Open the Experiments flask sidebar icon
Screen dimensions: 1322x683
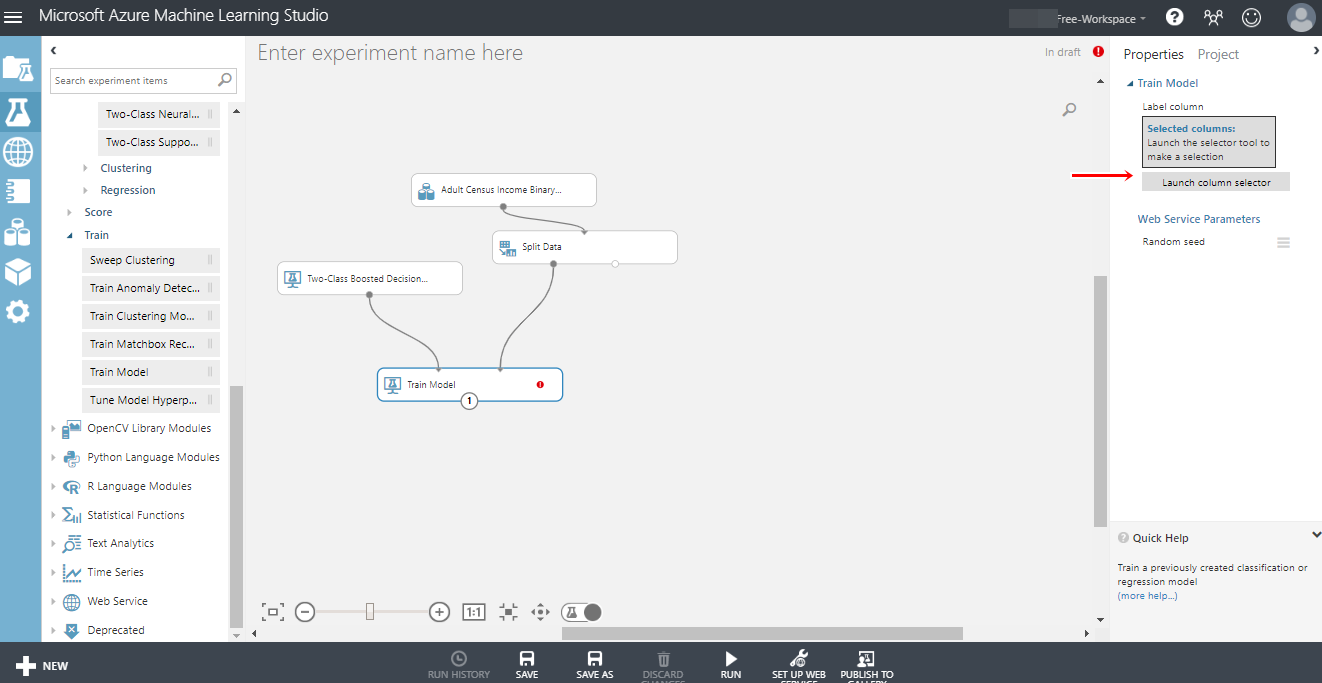(x=18, y=111)
